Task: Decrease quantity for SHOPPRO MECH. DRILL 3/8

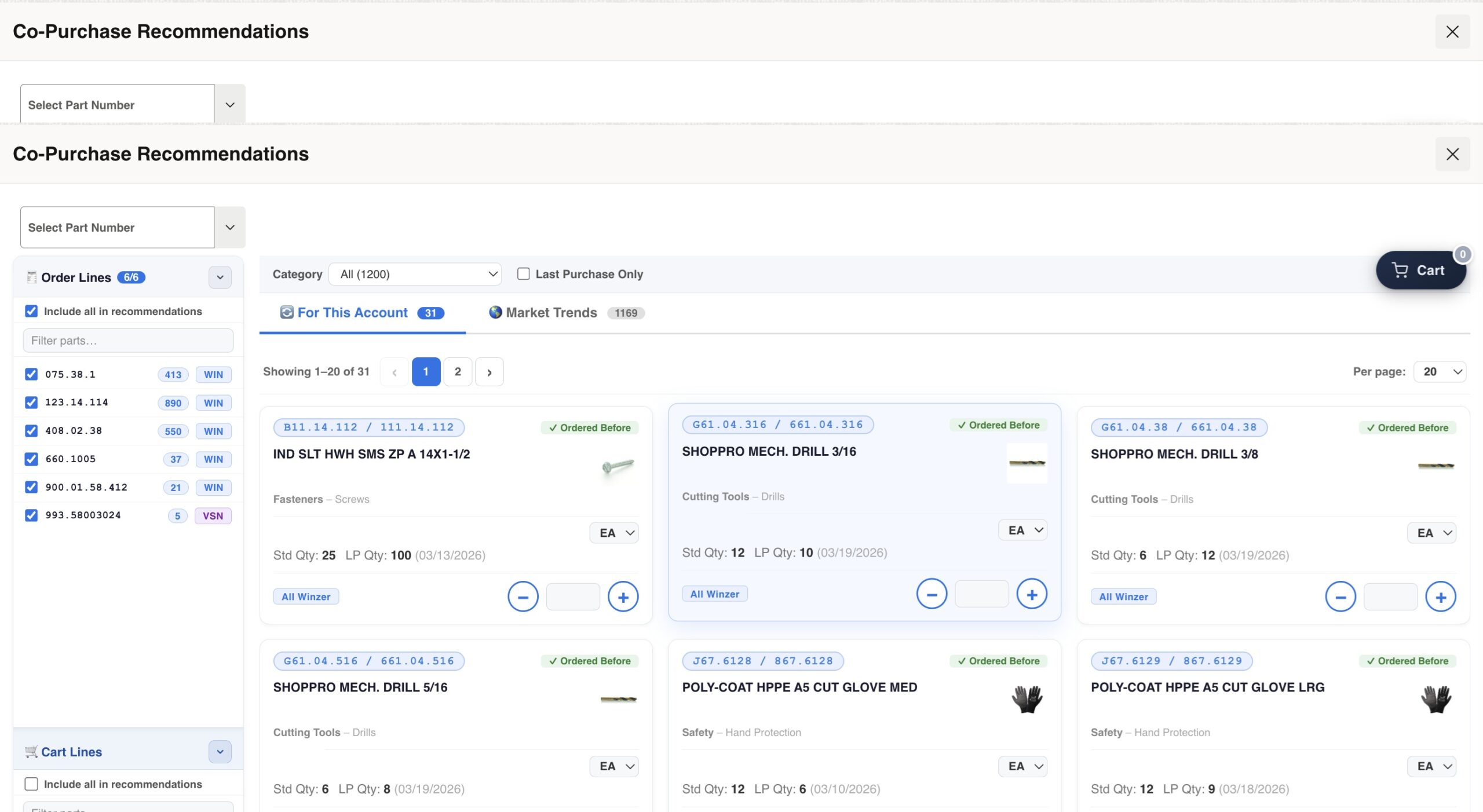Action: (x=1340, y=597)
